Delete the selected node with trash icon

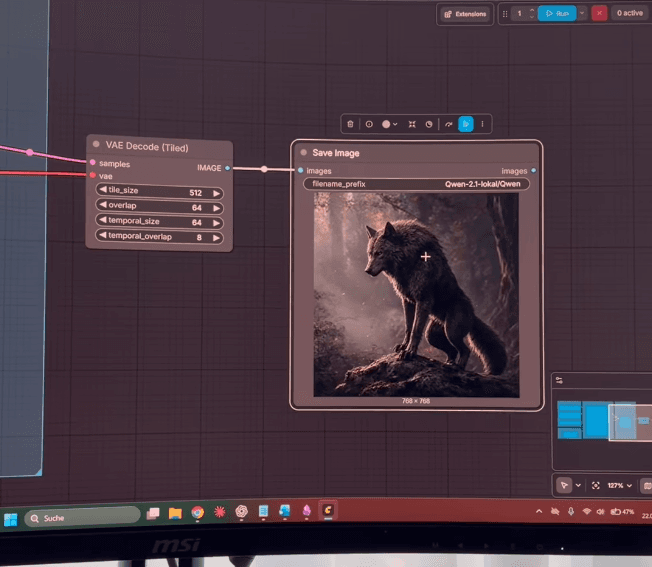[350, 124]
